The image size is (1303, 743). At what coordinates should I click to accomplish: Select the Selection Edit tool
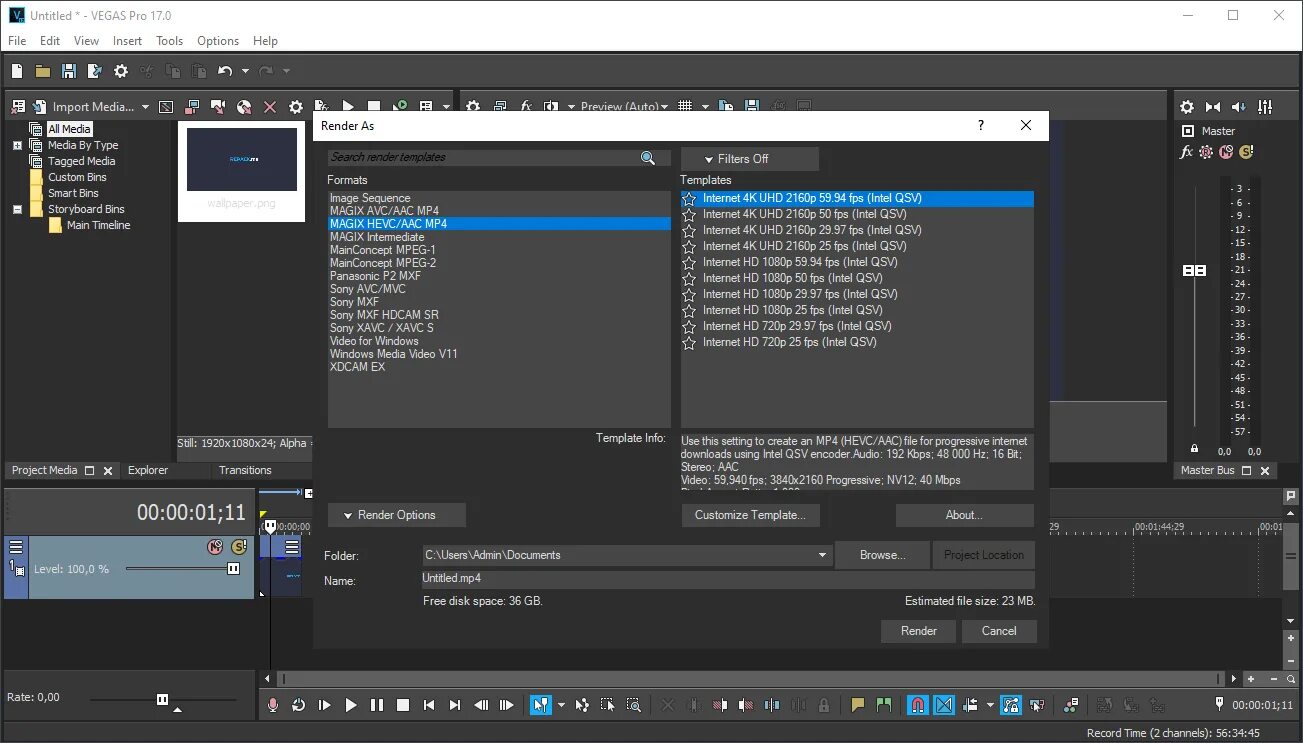point(608,705)
